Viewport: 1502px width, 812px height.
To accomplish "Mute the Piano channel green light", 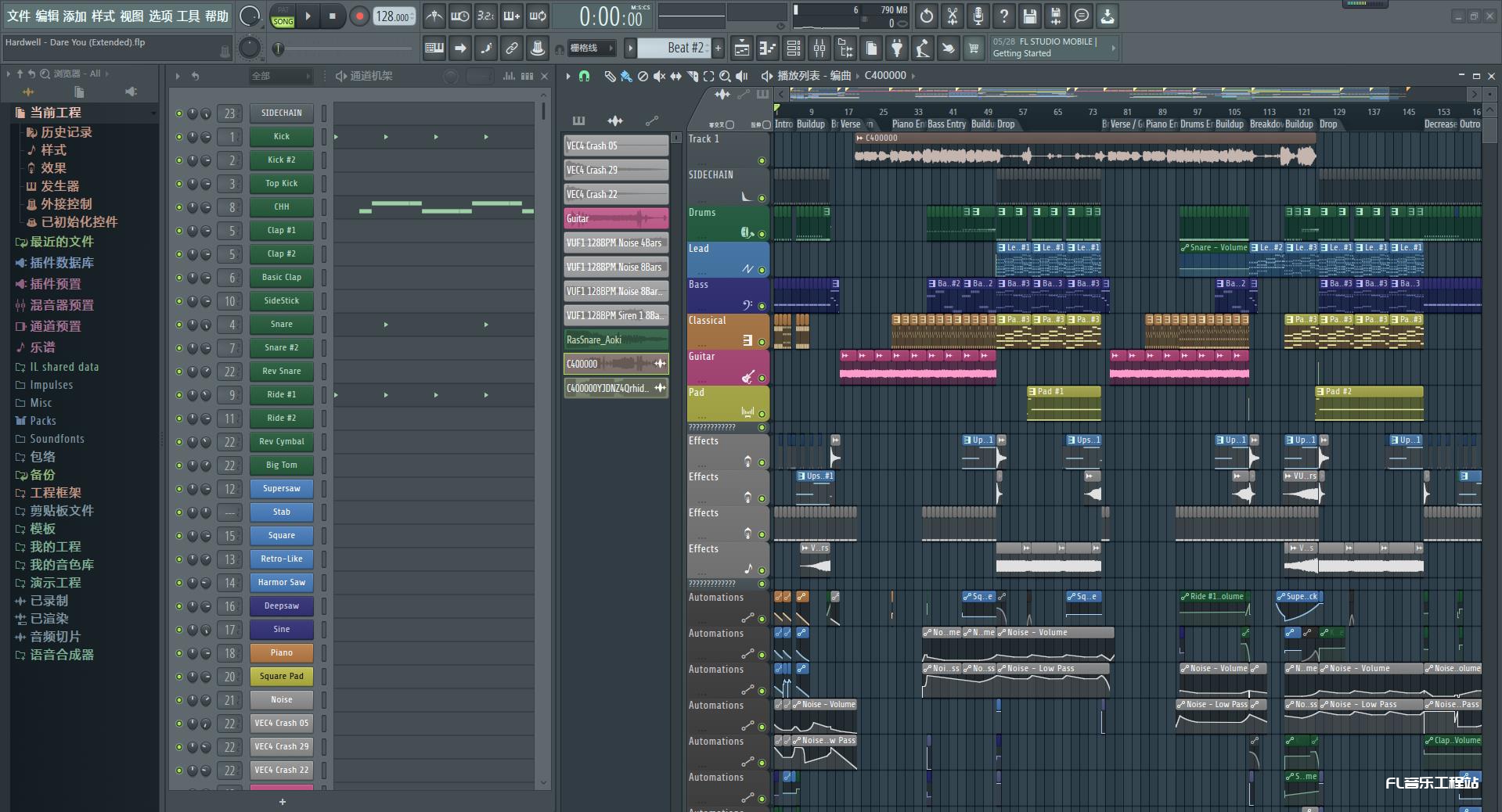I will pyautogui.click(x=179, y=653).
